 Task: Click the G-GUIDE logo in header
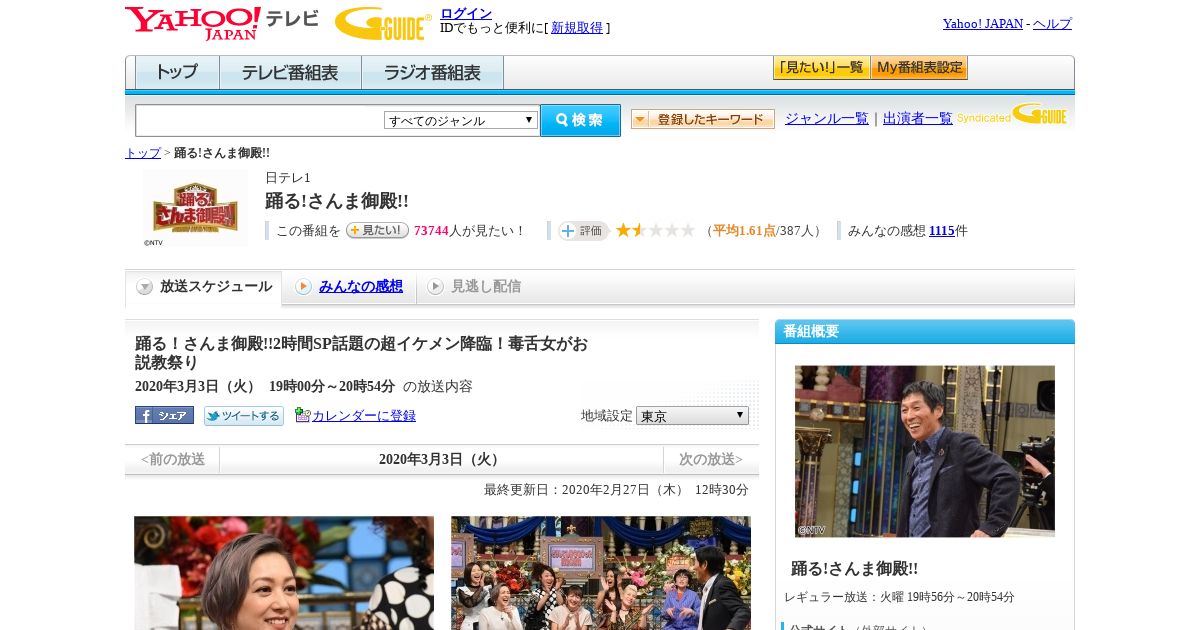coord(383,23)
